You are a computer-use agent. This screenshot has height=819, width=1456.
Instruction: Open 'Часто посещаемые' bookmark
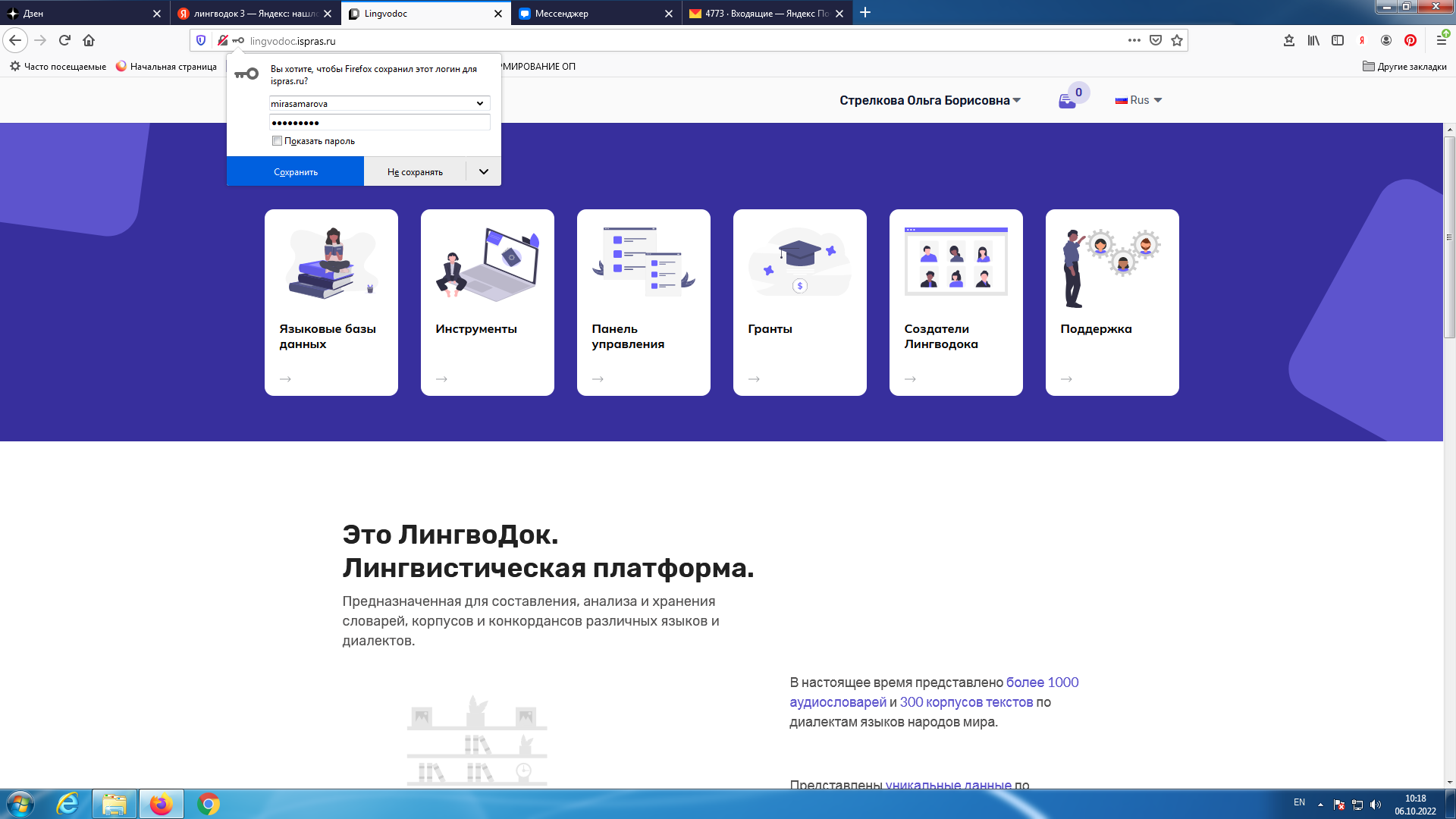(x=58, y=66)
